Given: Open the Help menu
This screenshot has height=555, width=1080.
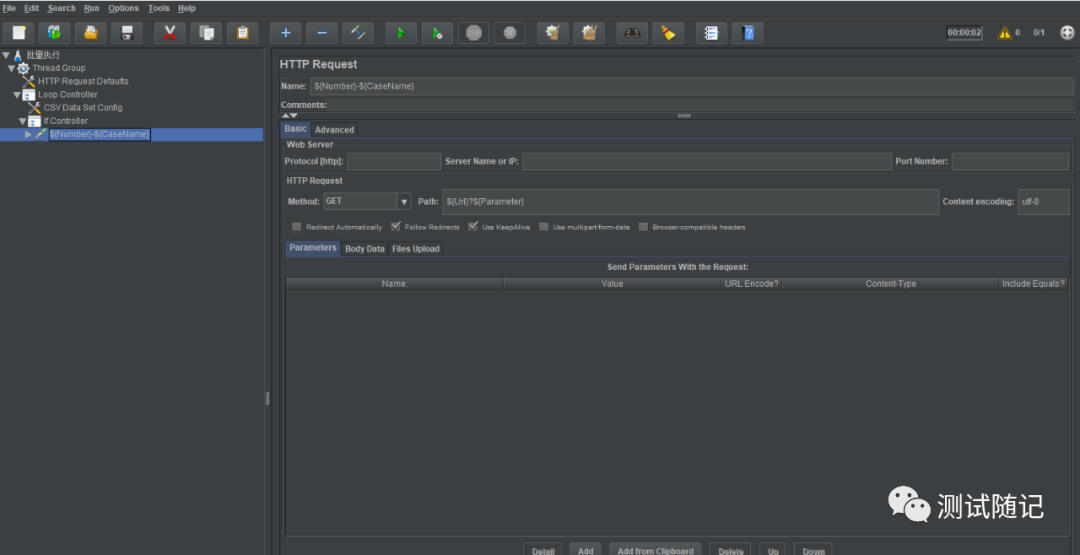Looking at the screenshot, I should coord(187,8).
